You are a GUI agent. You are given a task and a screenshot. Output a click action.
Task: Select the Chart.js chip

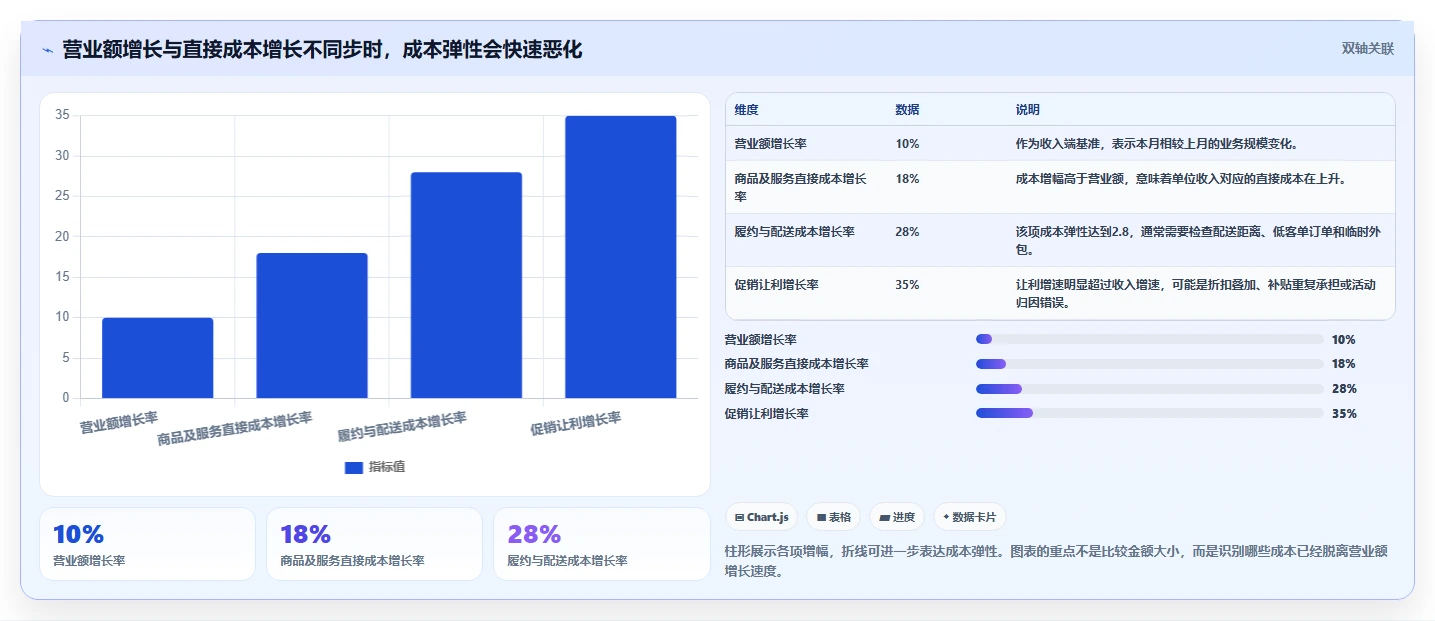tap(761, 517)
